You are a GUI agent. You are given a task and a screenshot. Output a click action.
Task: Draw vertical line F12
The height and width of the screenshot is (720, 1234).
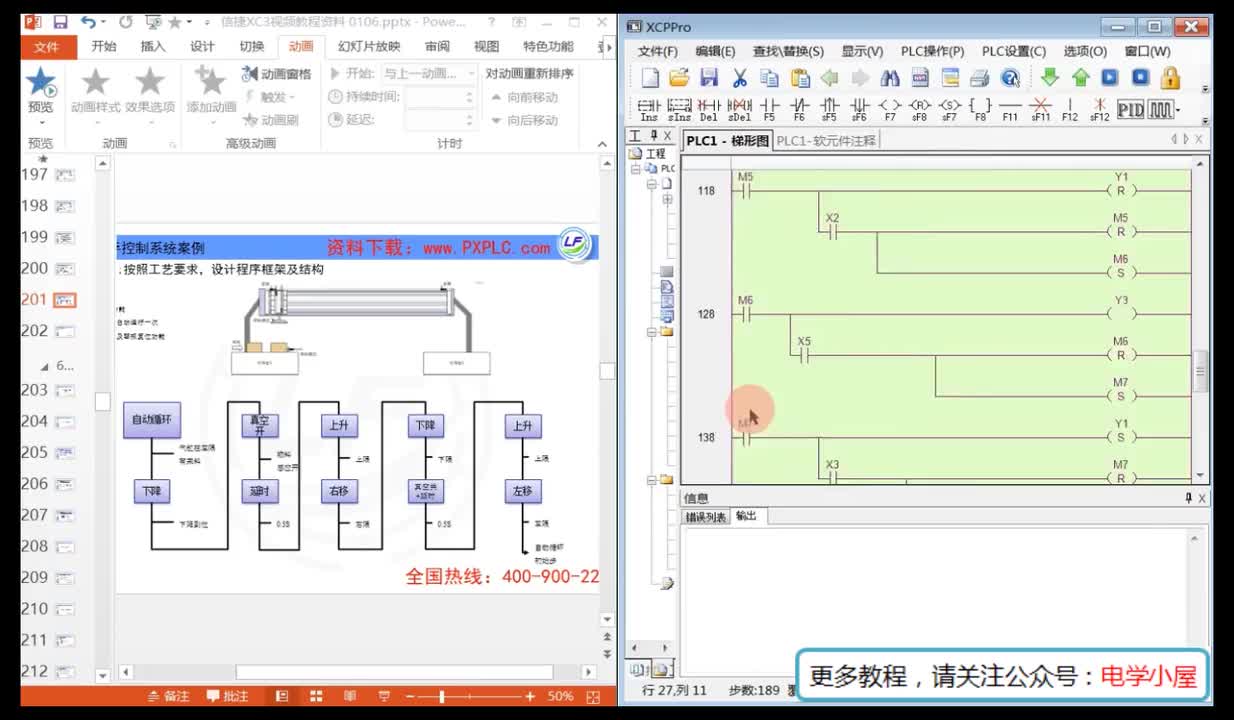click(x=1070, y=110)
